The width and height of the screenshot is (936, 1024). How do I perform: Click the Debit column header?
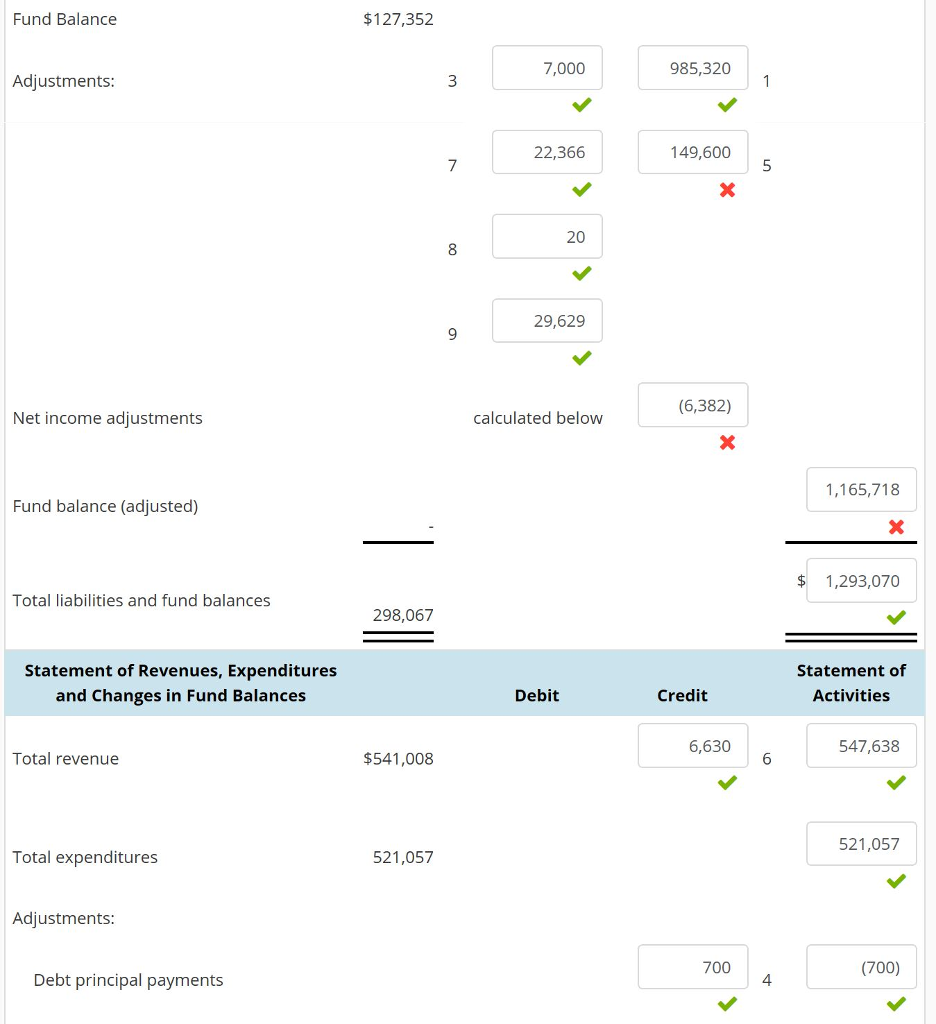[537, 695]
